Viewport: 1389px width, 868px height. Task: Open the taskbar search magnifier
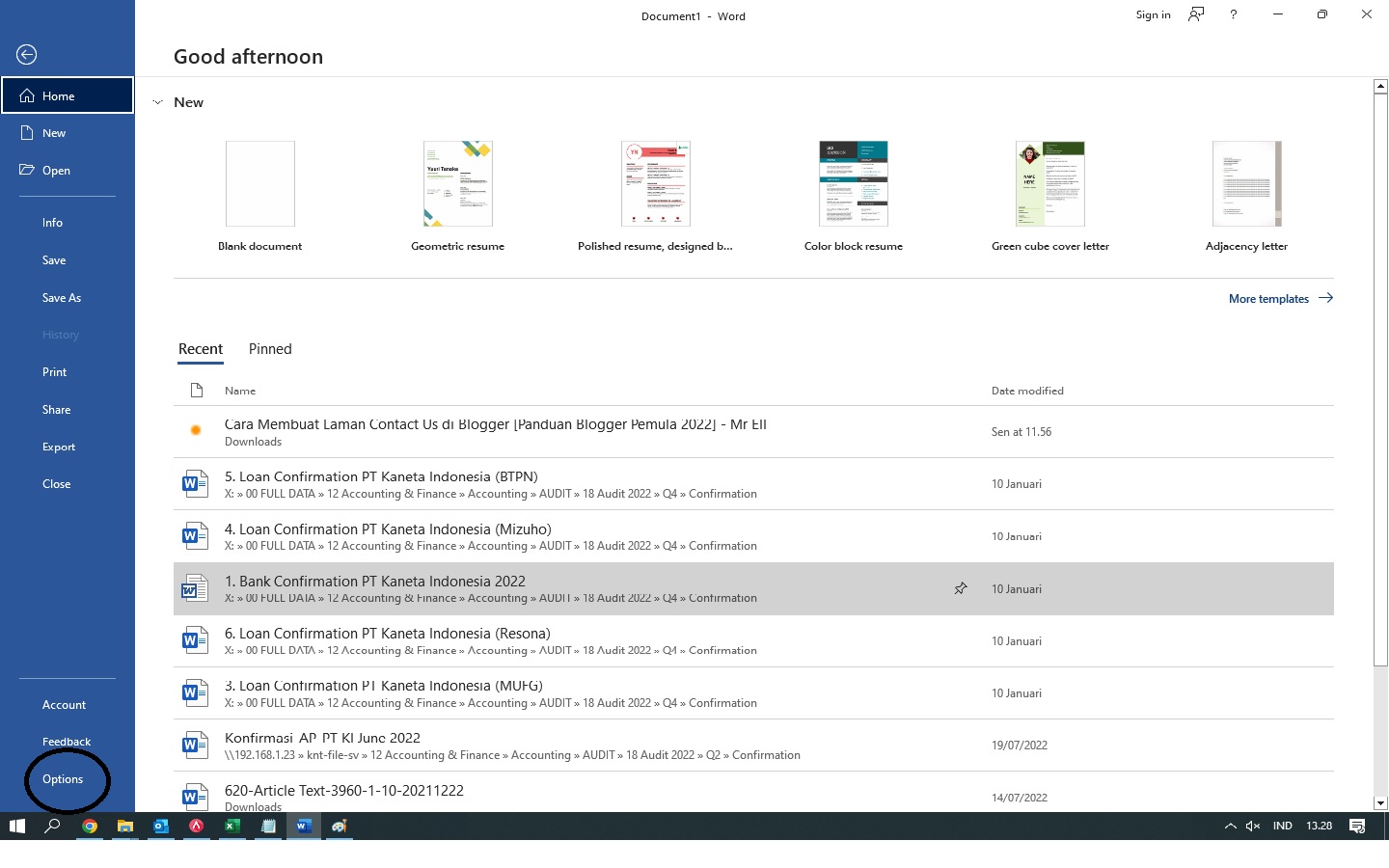53,826
